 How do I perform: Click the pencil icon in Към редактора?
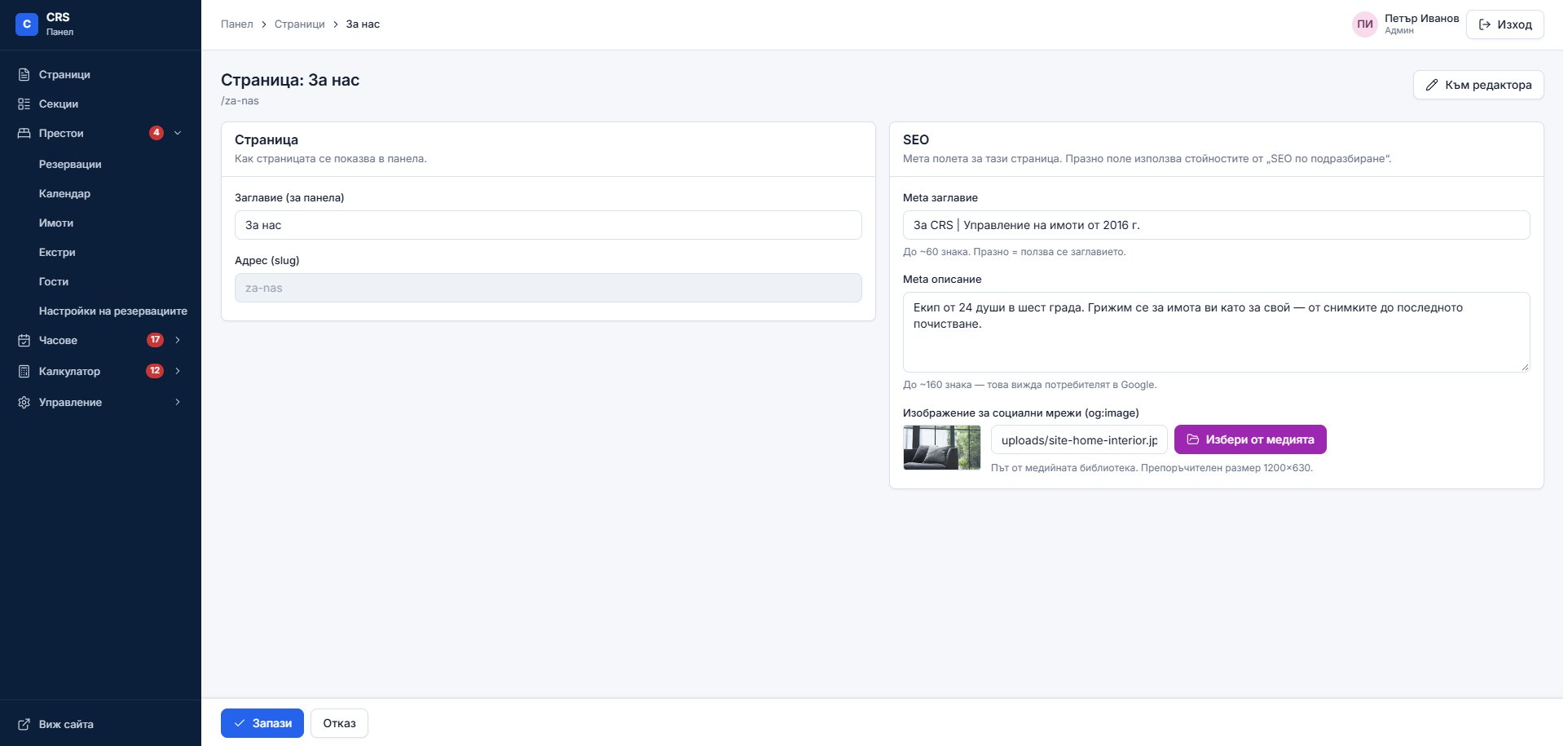(1432, 85)
